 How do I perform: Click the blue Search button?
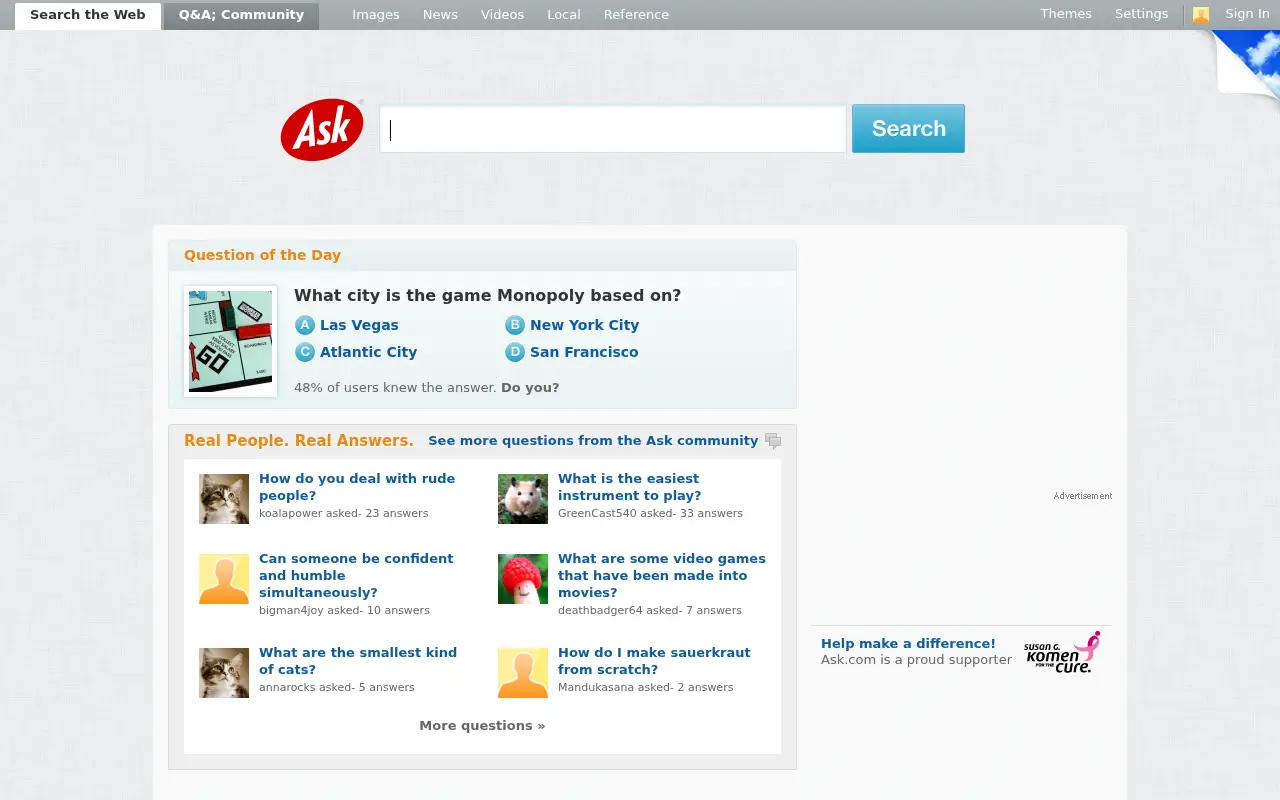point(908,128)
